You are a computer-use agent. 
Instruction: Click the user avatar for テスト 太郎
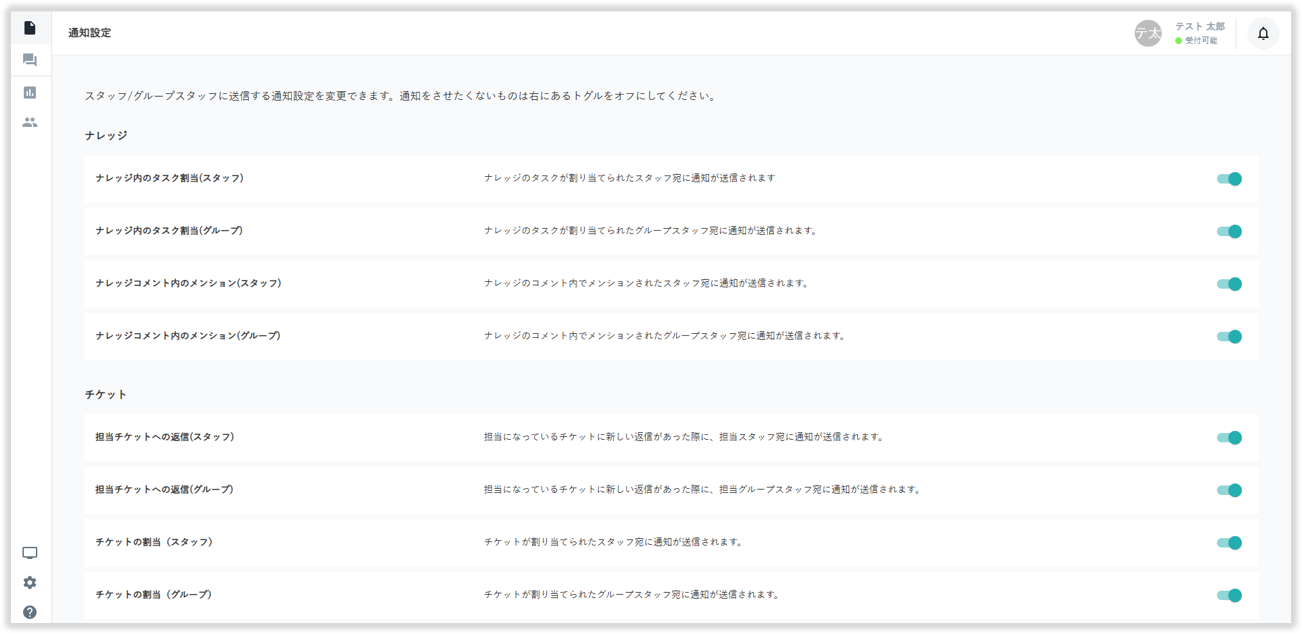[1148, 33]
